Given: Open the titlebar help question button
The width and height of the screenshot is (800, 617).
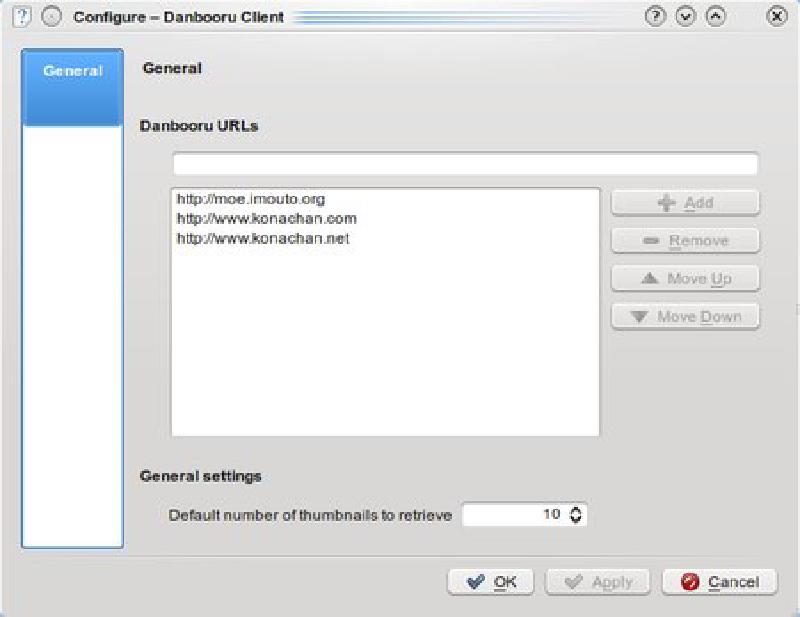Looking at the screenshot, I should pos(655,16).
